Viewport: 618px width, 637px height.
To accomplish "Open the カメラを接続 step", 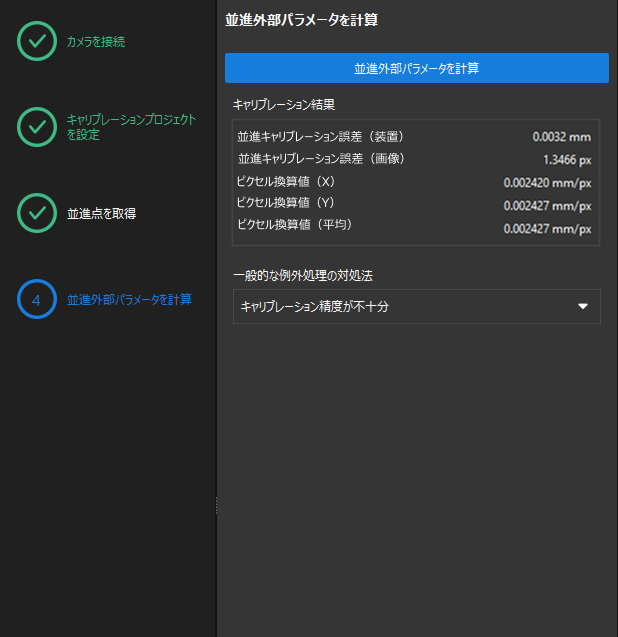I will pos(96,41).
